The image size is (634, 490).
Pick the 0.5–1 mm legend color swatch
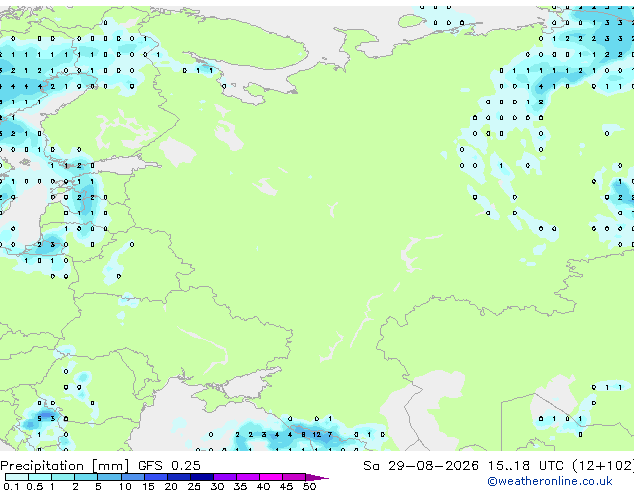40,477
